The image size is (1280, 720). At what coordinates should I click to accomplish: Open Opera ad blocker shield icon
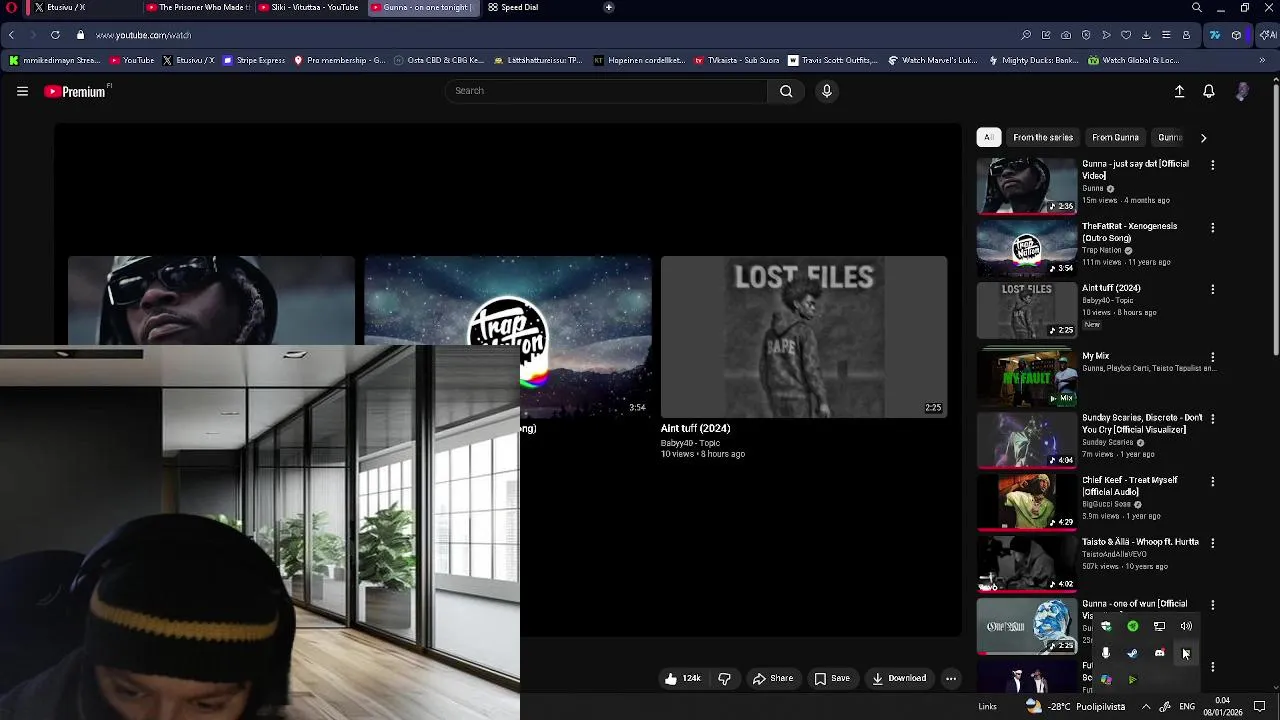pyautogui.click(x=1086, y=35)
